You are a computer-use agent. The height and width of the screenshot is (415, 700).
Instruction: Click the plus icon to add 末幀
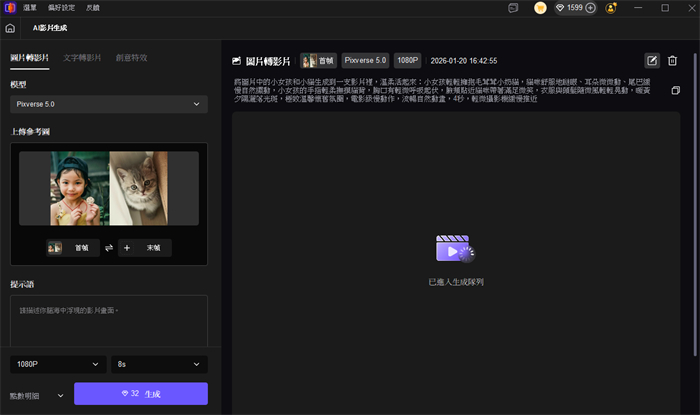tap(127, 248)
